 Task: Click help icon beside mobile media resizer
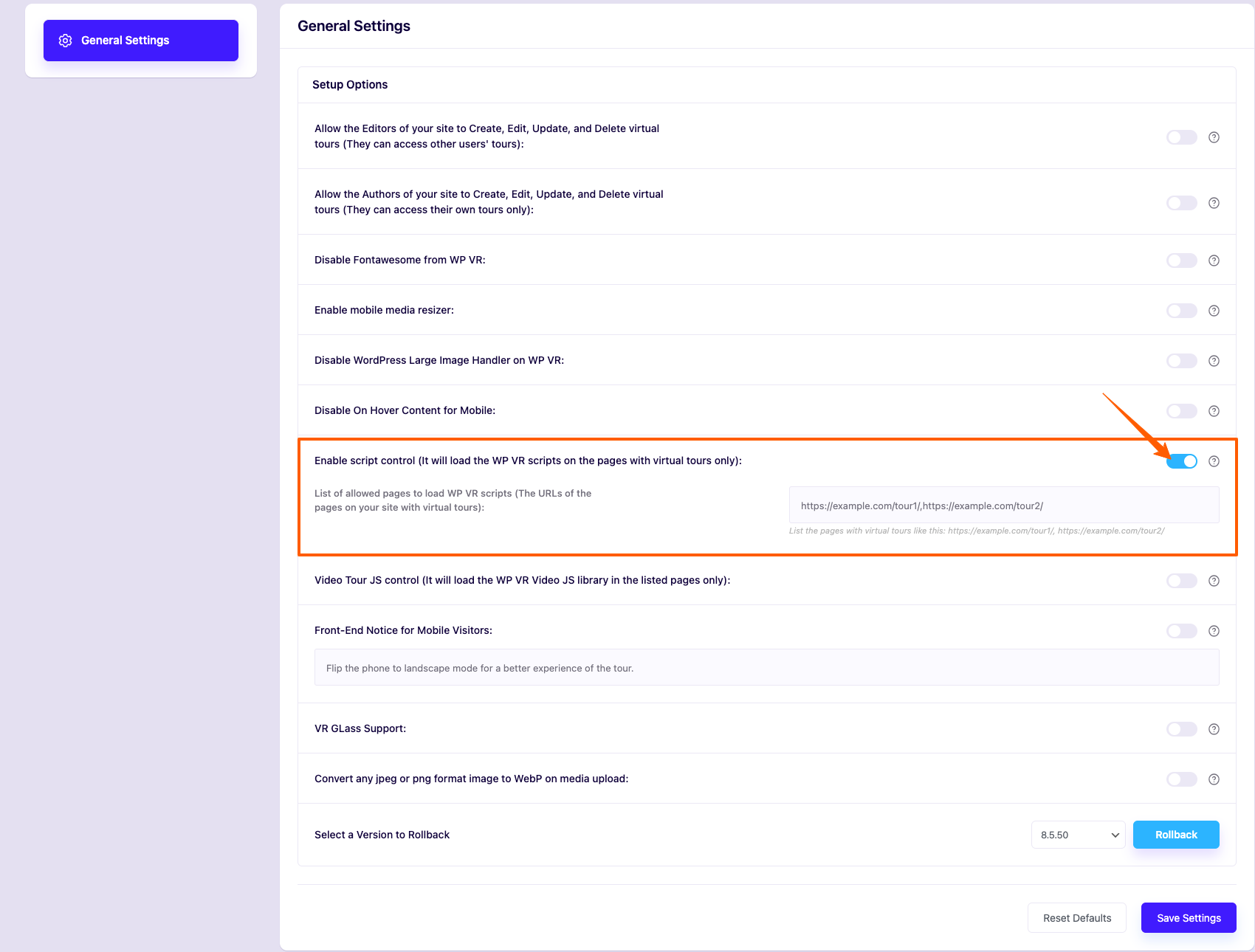pos(1214,311)
